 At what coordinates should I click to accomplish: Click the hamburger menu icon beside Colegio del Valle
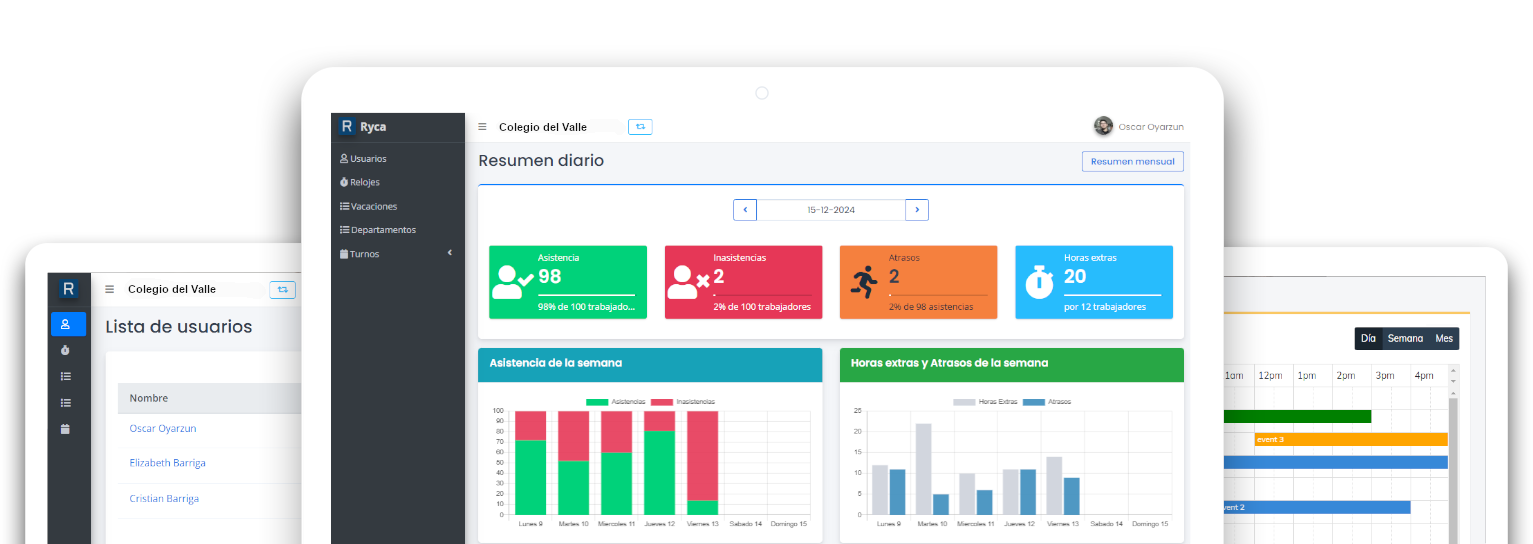482,127
